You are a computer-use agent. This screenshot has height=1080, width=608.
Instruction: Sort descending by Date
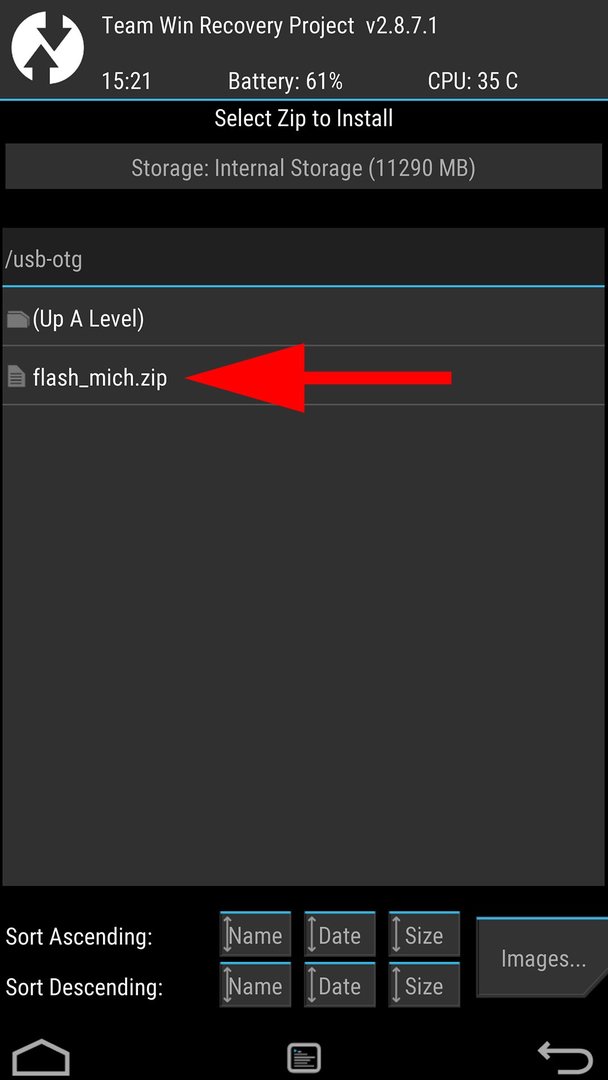tap(340, 985)
